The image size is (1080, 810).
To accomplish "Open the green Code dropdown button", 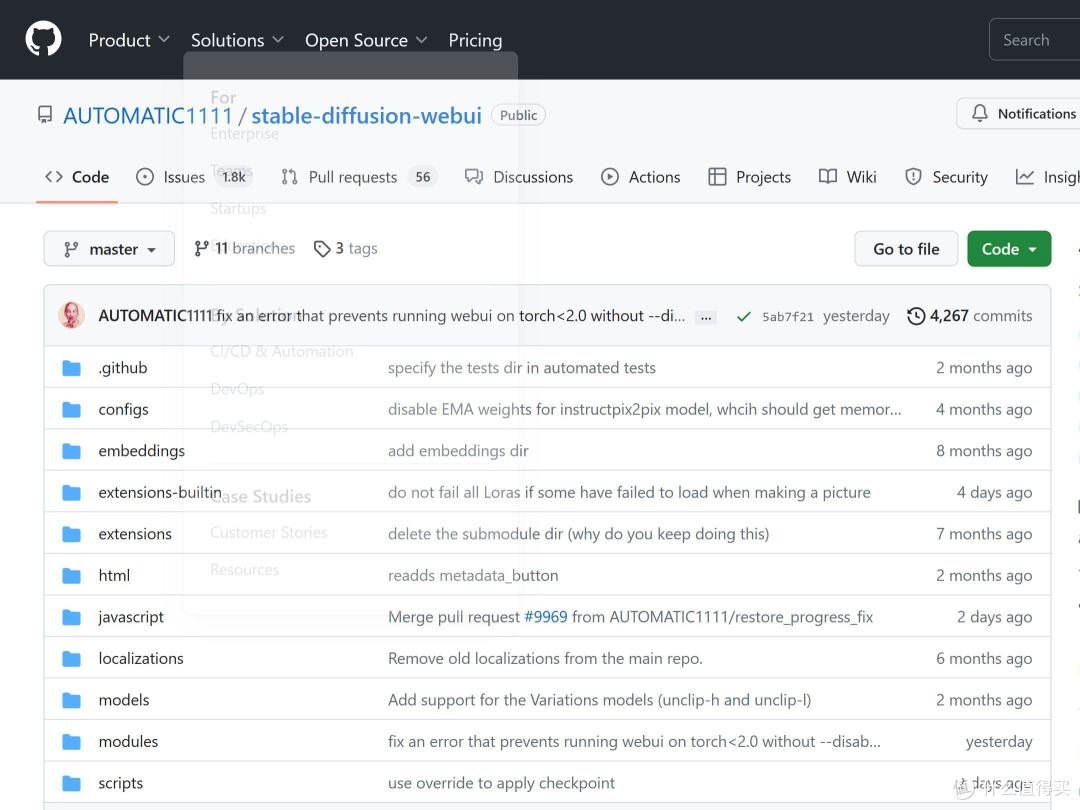I will click(x=1008, y=249).
